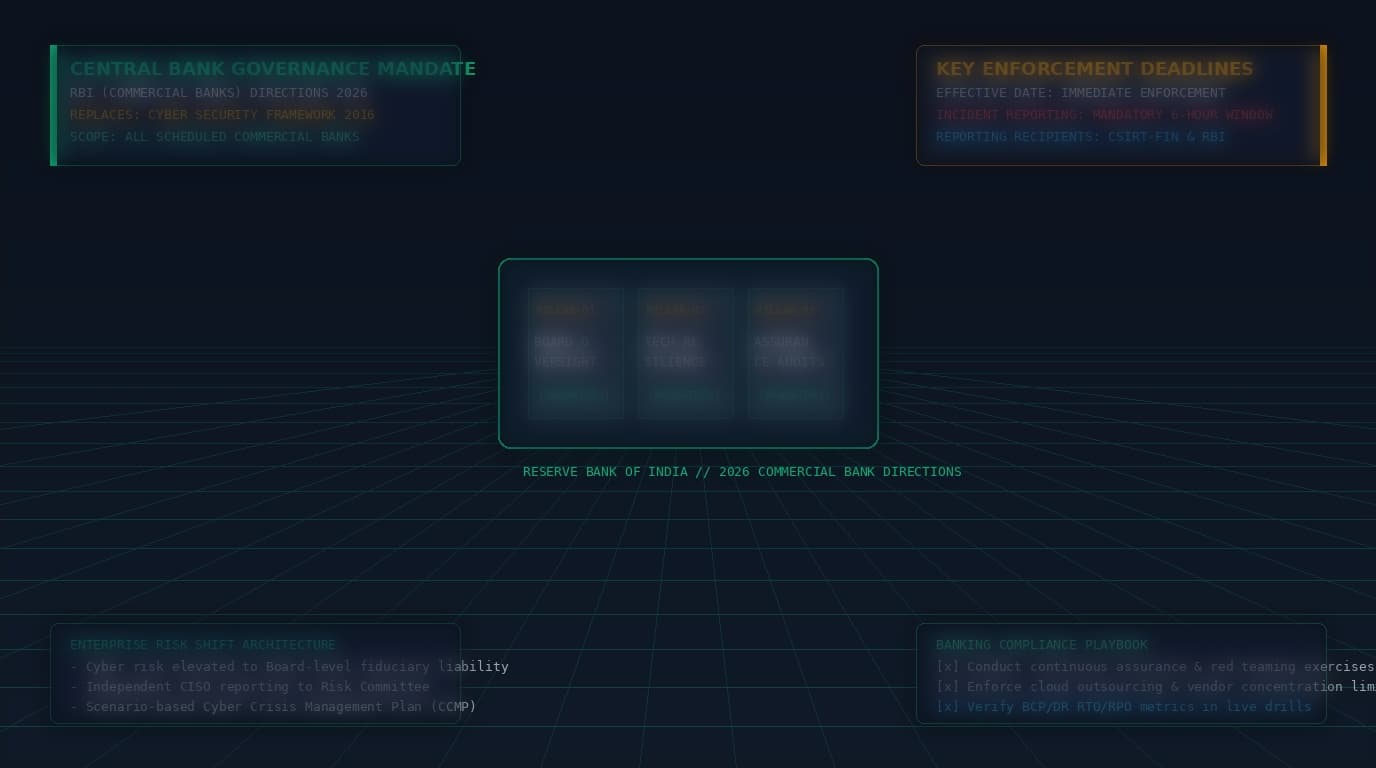Select 'Effective Date: Immediate Enforcement' line
This screenshot has width=1376, height=768.
(x=1081, y=93)
